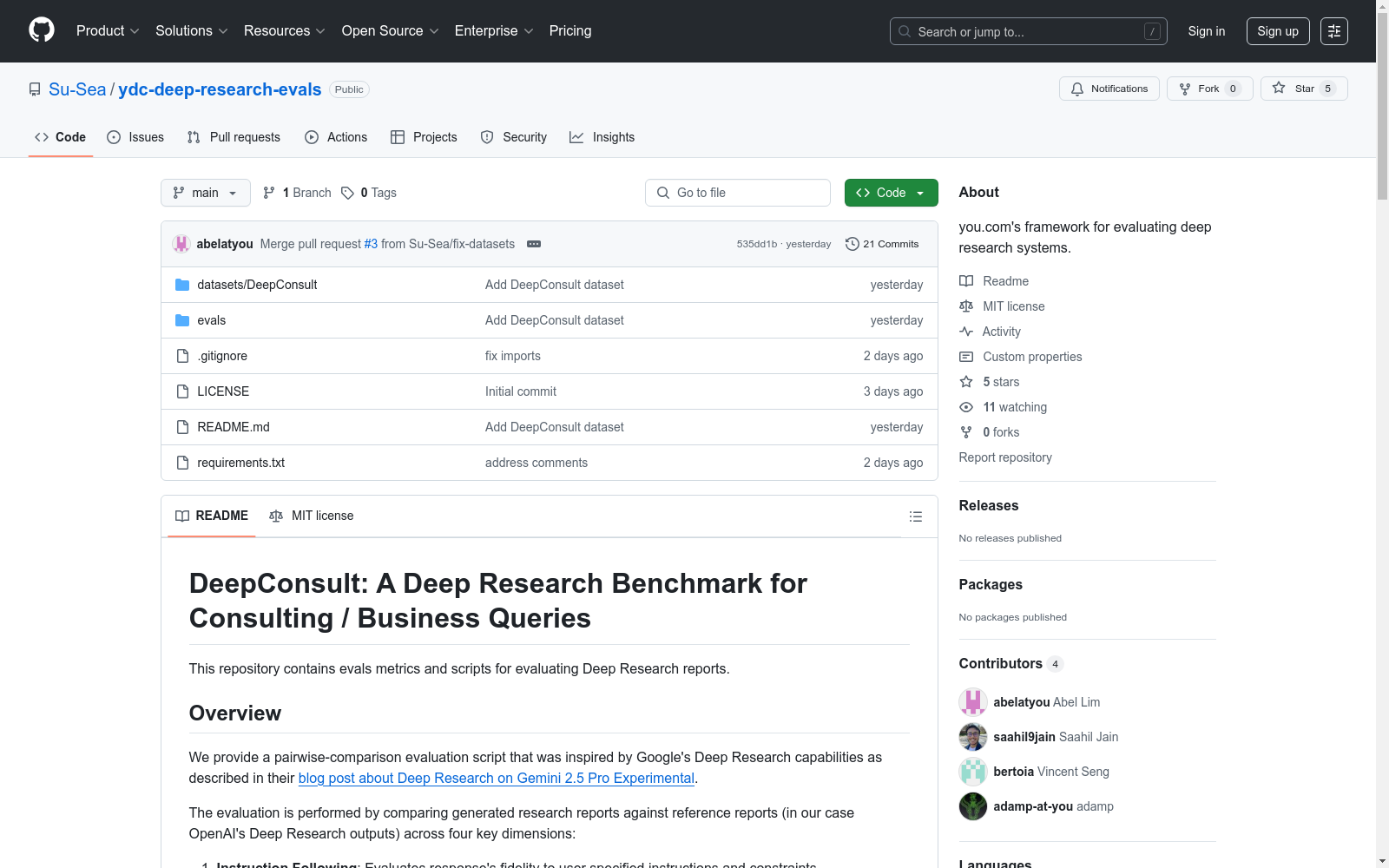Click the eye icon beside watching
Image resolution: width=1389 pixels, height=868 pixels.
tap(966, 407)
